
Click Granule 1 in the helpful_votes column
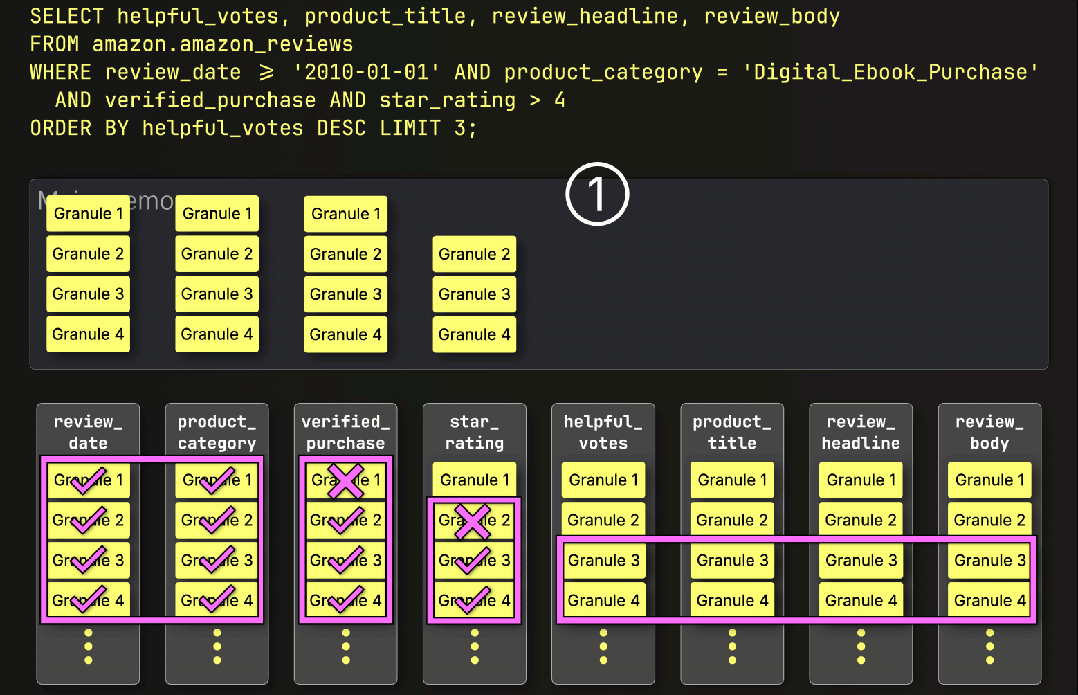(603, 480)
